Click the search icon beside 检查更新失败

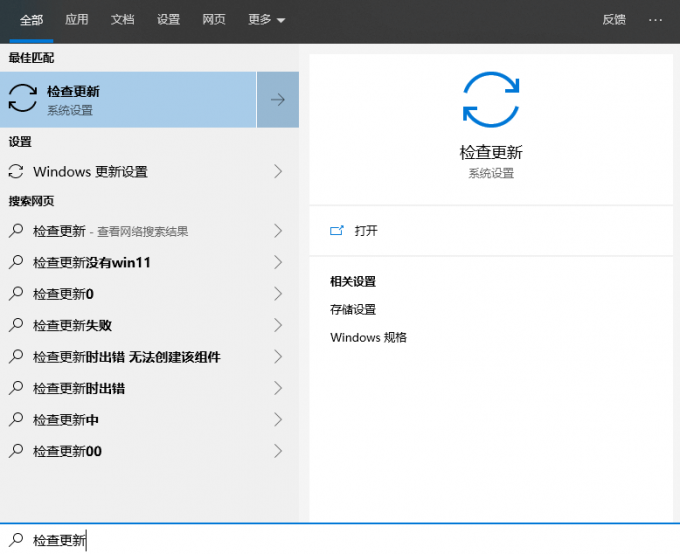(16, 325)
